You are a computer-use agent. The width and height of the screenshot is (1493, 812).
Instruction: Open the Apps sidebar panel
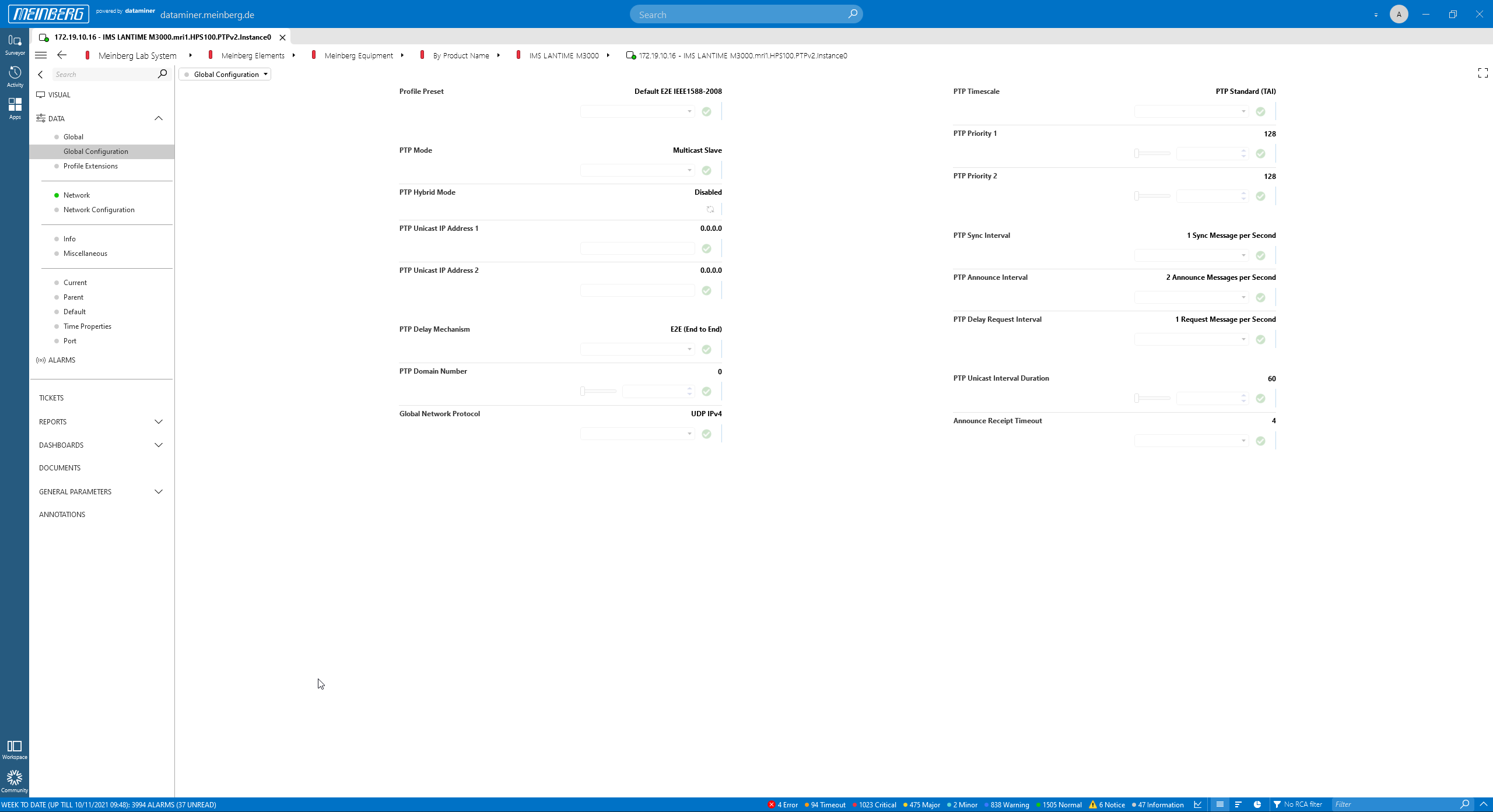coord(15,108)
